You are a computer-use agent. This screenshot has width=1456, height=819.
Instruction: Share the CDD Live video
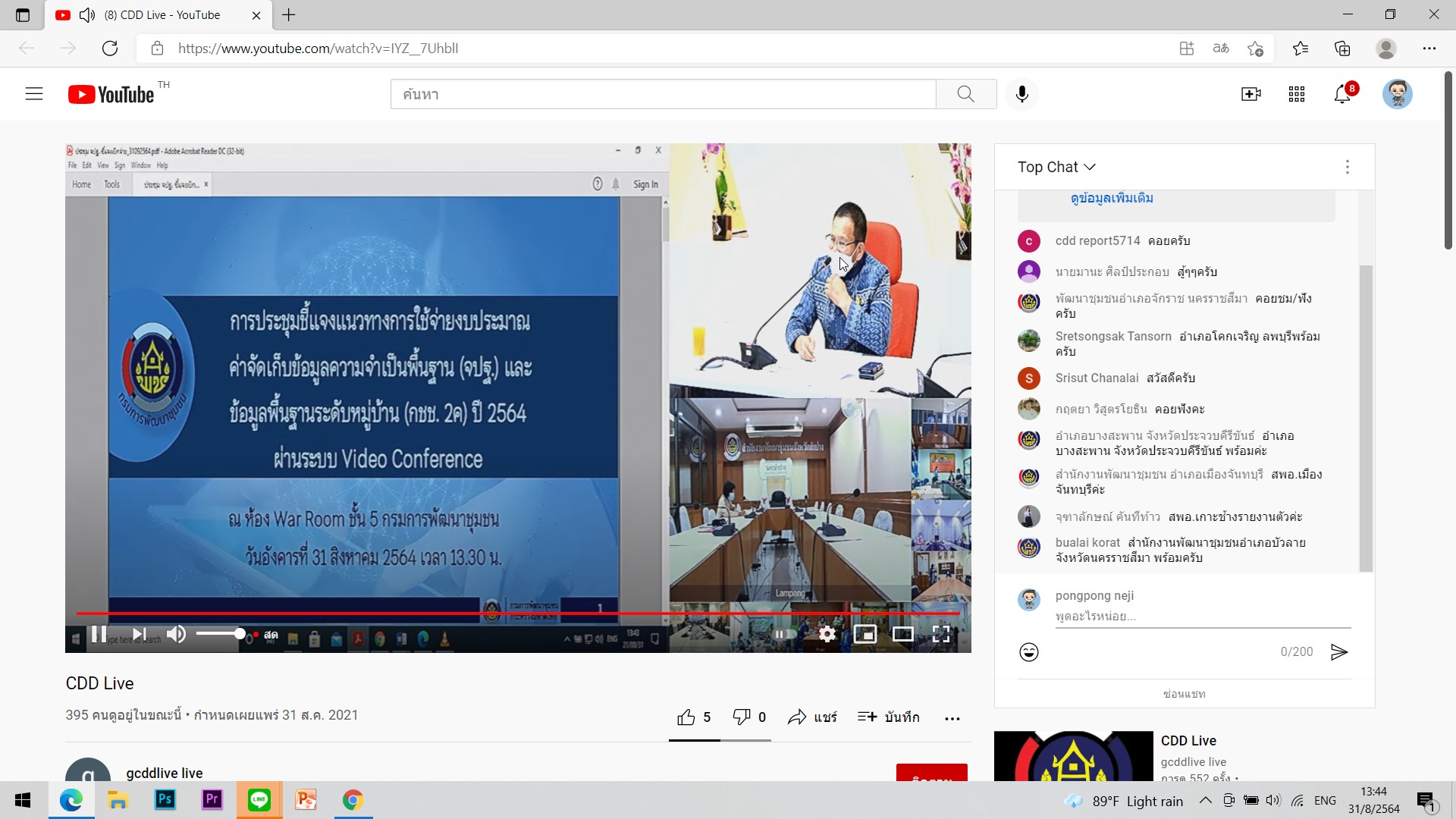pyautogui.click(x=812, y=717)
